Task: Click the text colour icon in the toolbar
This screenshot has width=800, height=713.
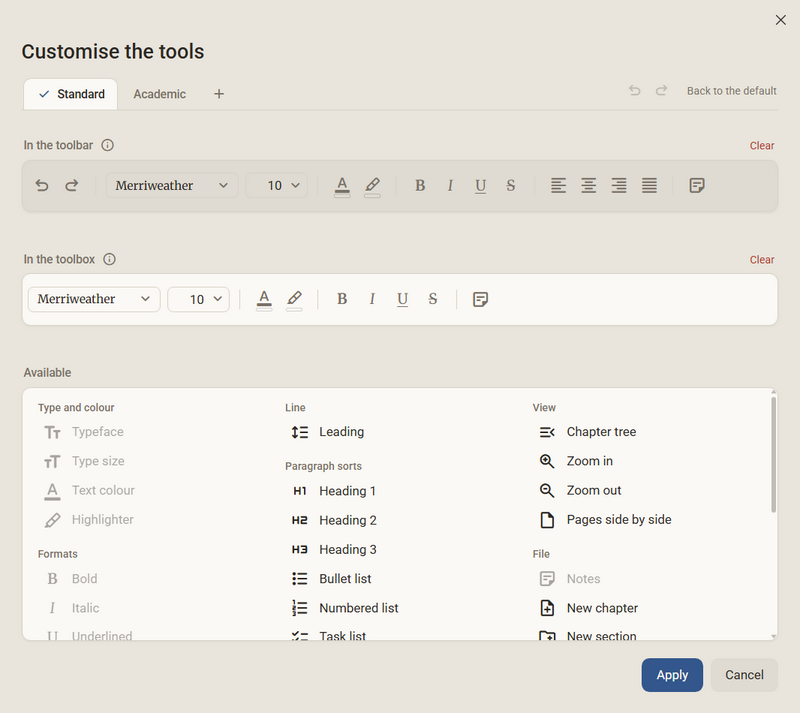Action: tap(342, 186)
